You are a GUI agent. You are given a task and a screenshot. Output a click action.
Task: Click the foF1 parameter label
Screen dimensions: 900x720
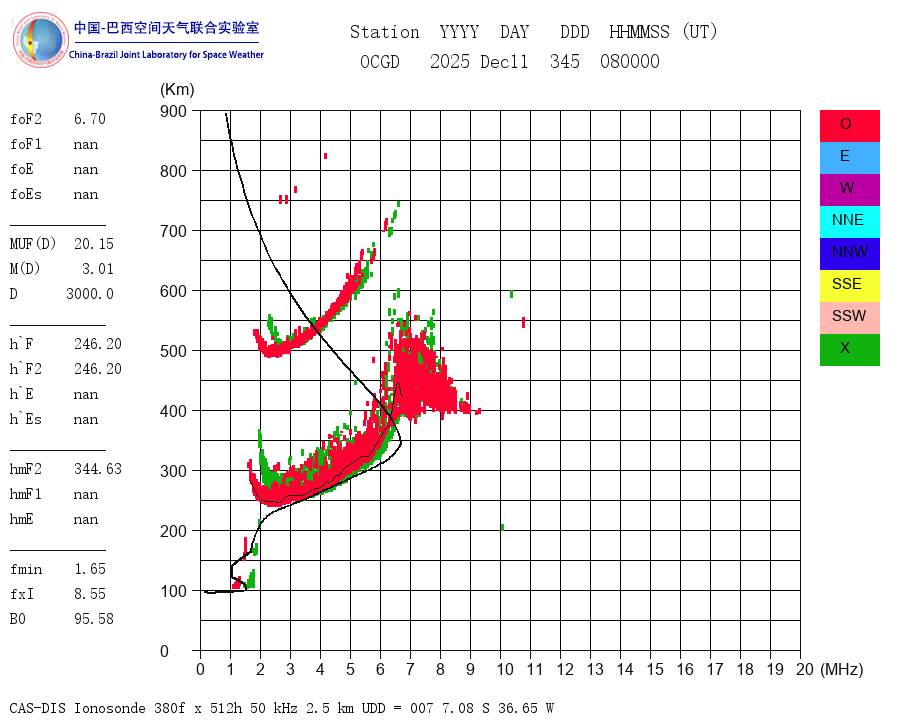pyautogui.click(x=26, y=144)
